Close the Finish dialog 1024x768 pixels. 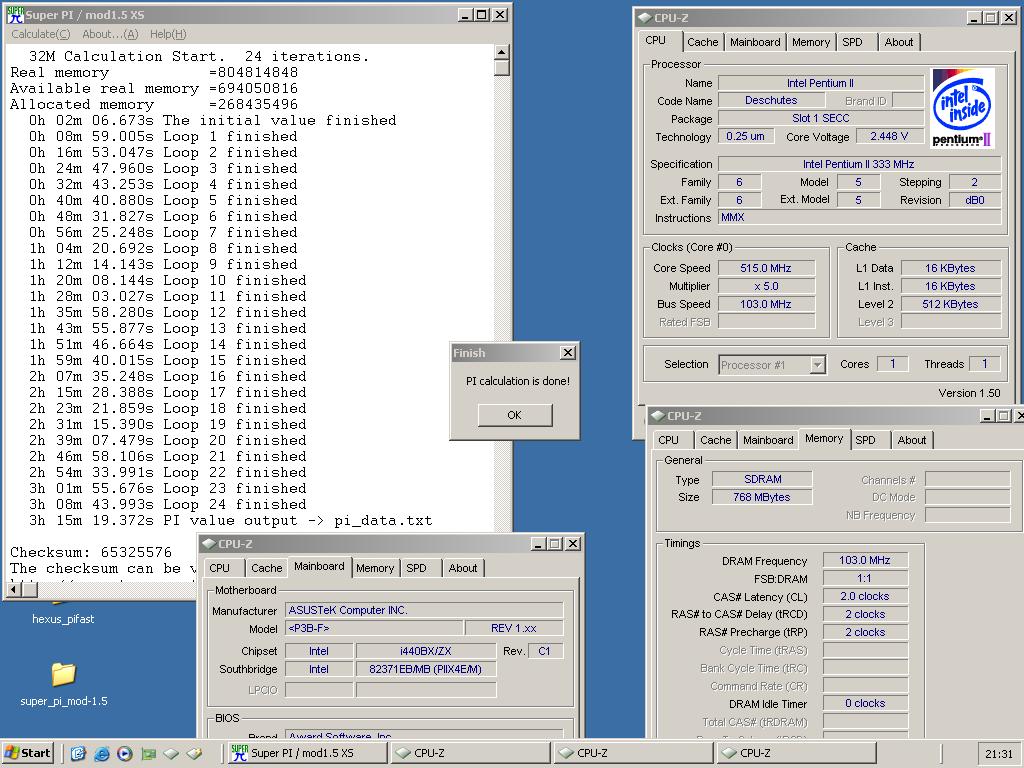pos(568,353)
